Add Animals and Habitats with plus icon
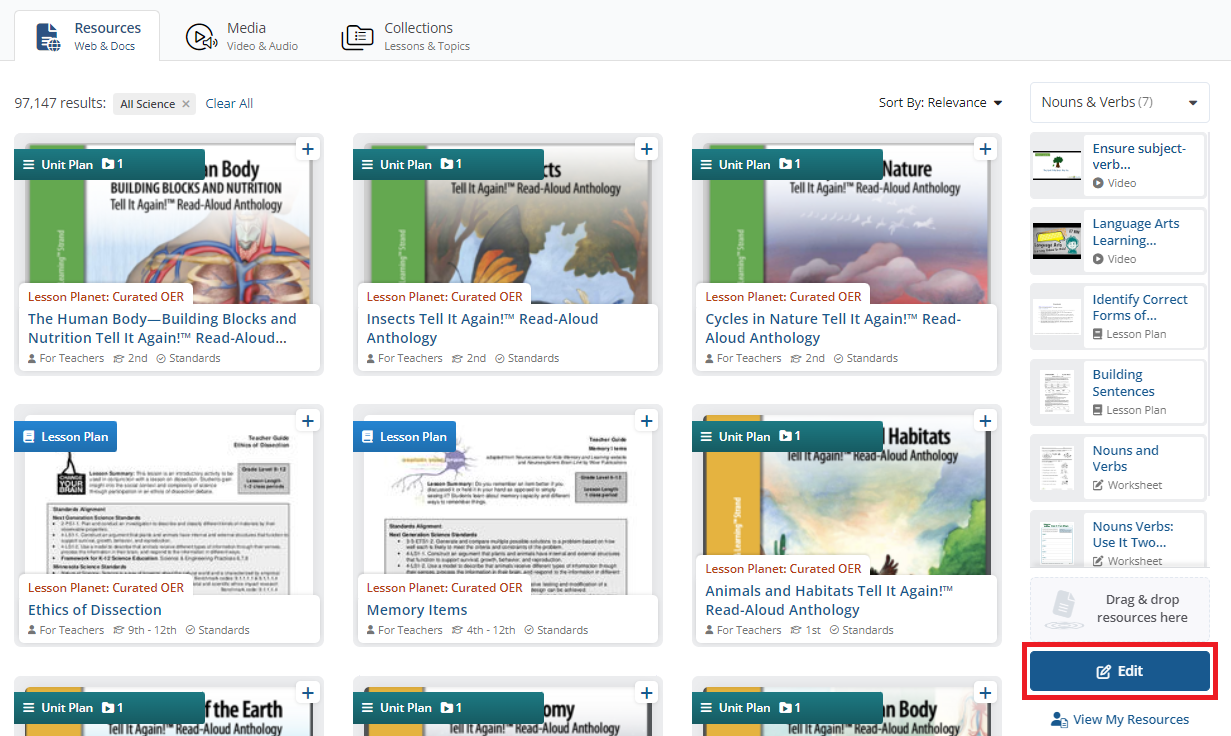Screen dimensions: 1231x736 tap(986, 421)
